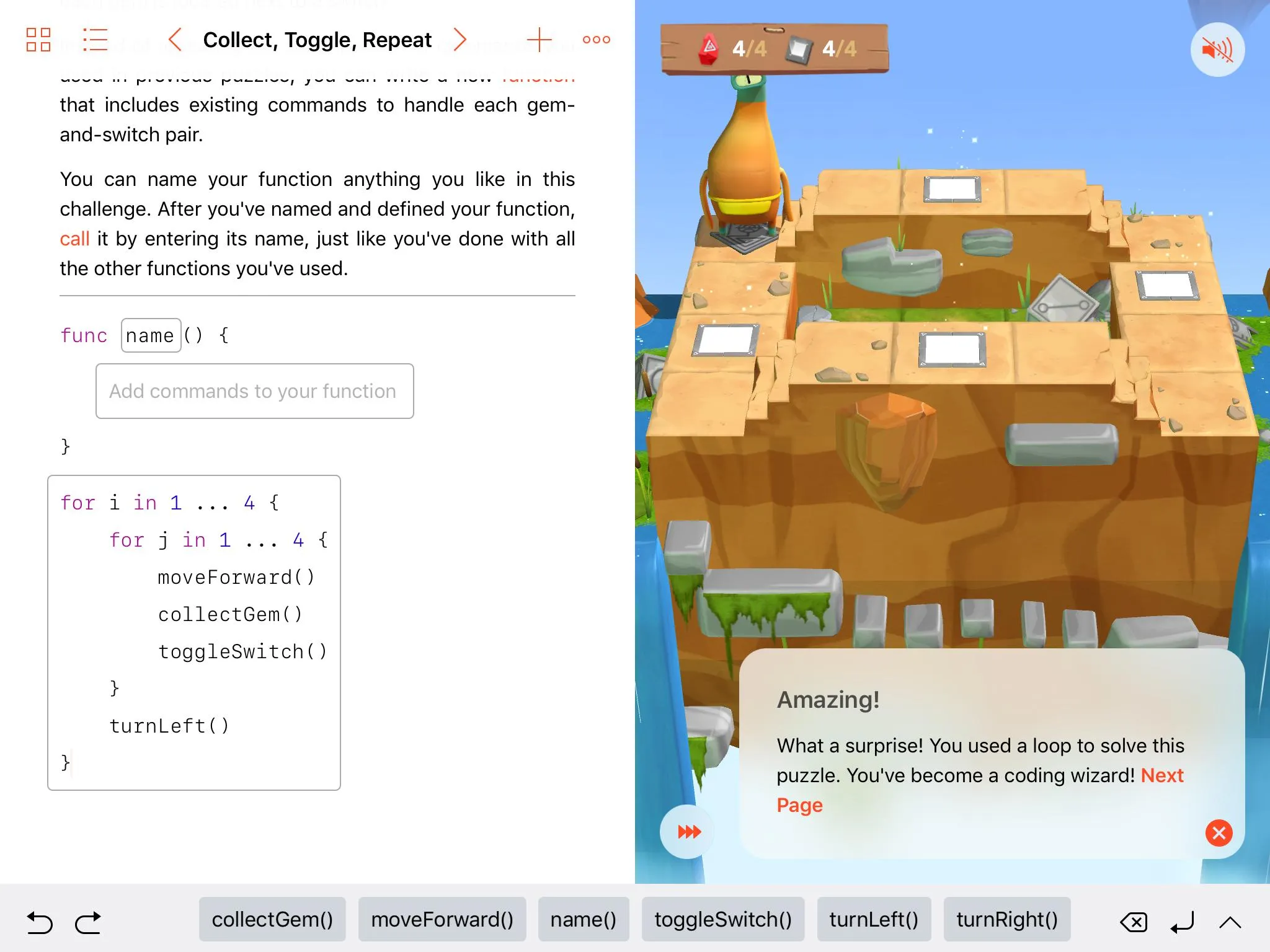This screenshot has height=952, width=1270.
Task: Click the undo arrow
Action: coord(40,922)
